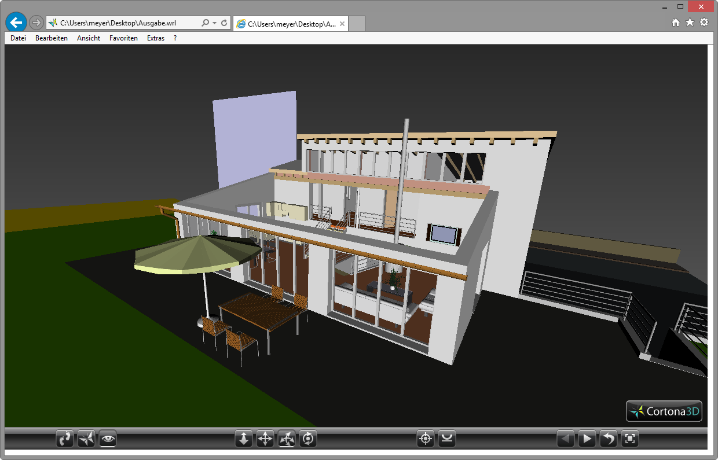This screenshot has height=460, width=718.
Task: Click the address bar search magnifier
Action: pyautogui.click(x=205, y=22)
